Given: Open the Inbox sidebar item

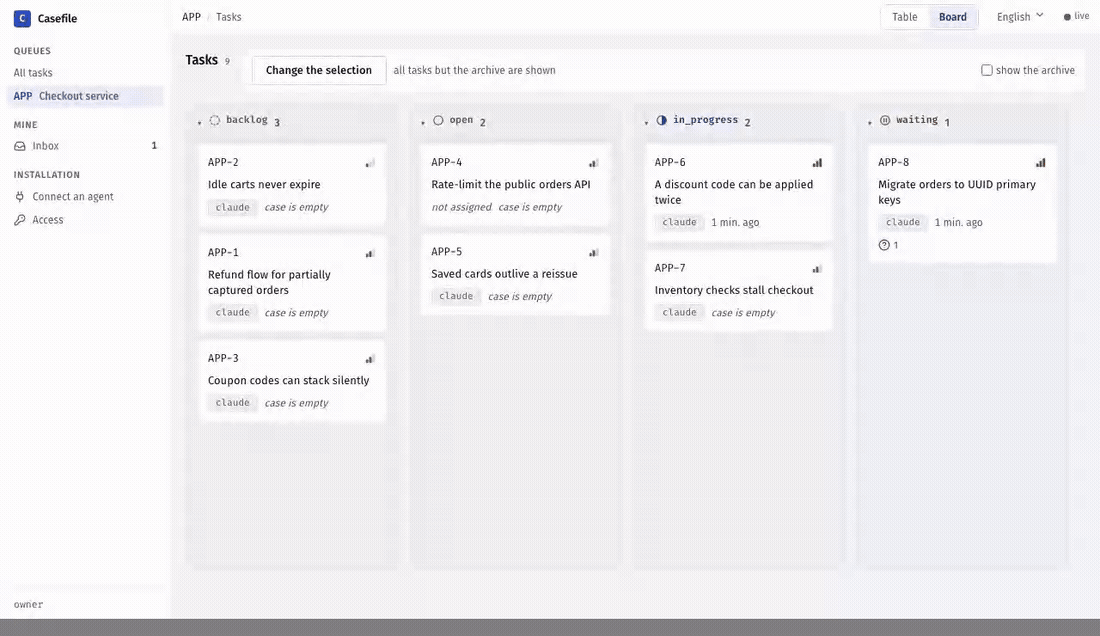Looking at the screenshot, I should click(x=85, y=146).
